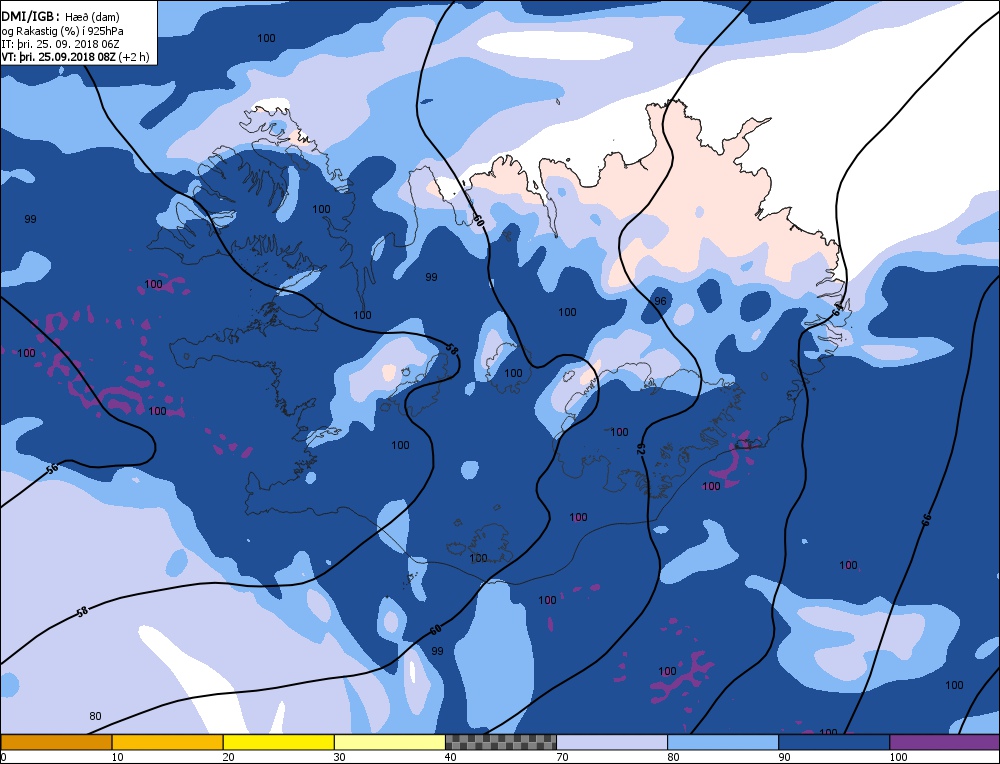Screen dimensions: 1000x764
Task: Click the legend tick label '30'
Action: click(339, 757)
